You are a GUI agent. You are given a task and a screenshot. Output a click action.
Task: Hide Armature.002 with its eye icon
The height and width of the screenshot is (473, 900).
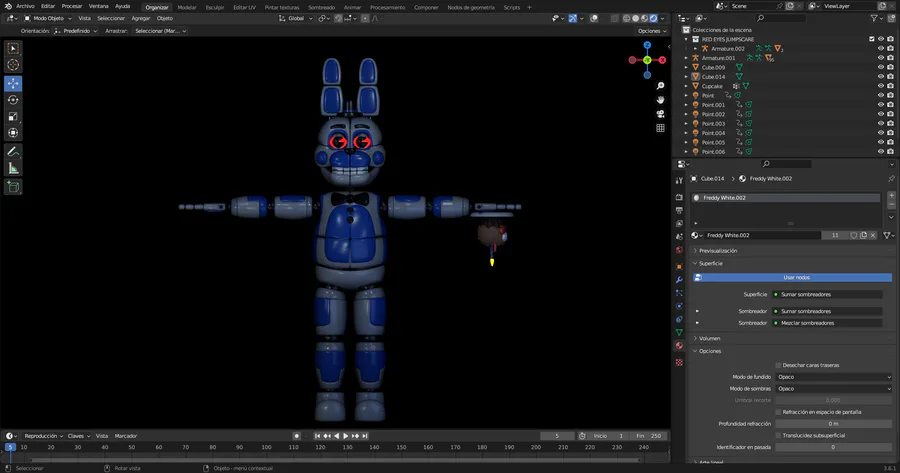881,49
